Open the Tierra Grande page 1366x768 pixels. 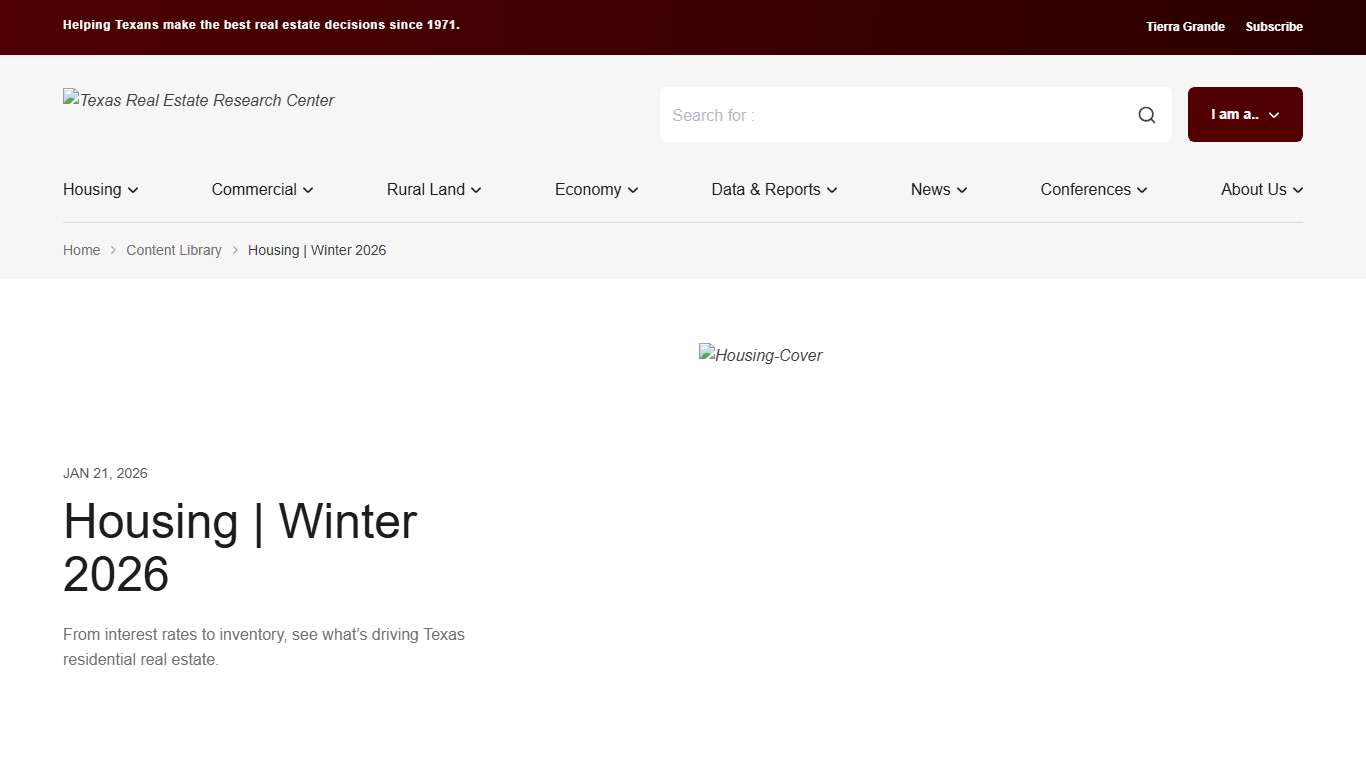tap(1185, 26)
